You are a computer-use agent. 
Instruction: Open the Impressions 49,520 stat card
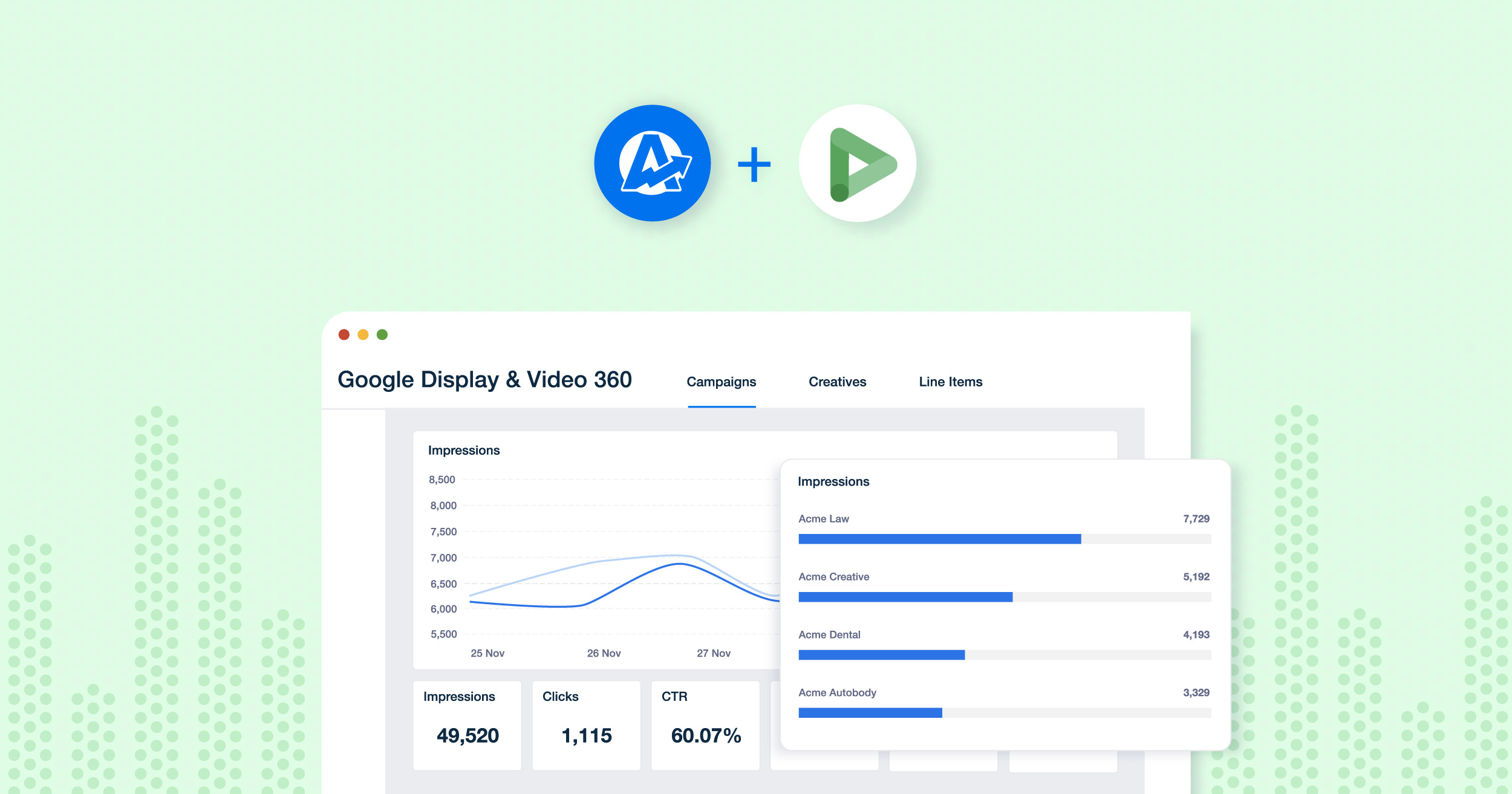click(x=467, y=726)
